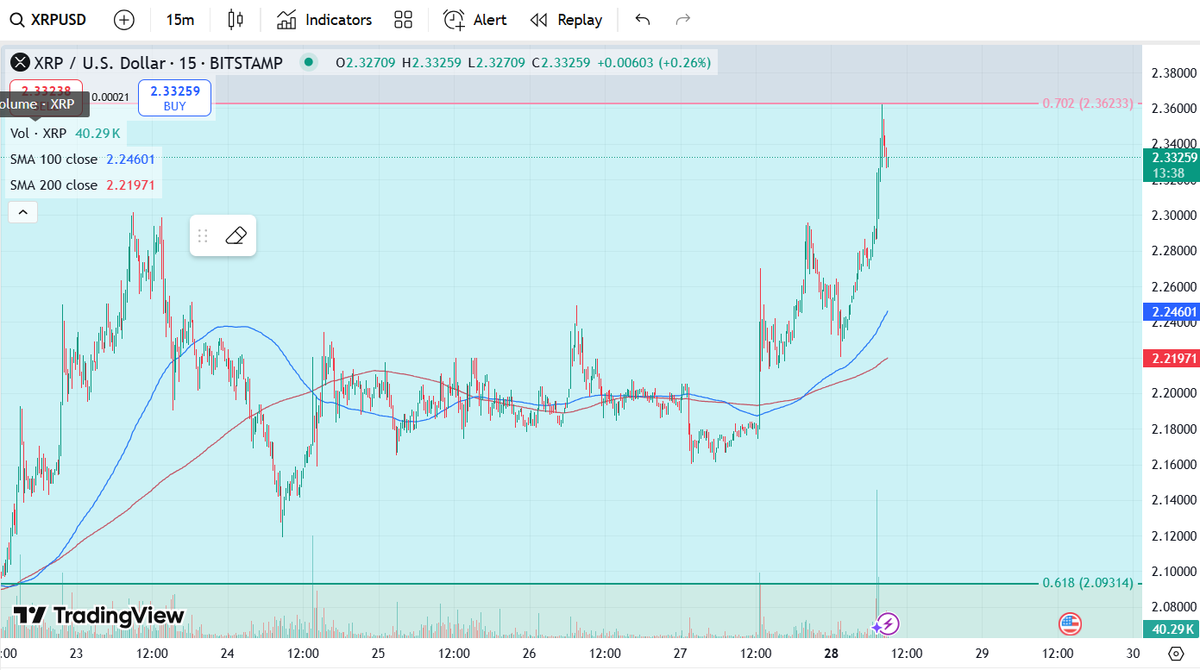The height and width of the screenshot is (670, 1200).
Task: Click the change +0.00603 (+0.26%) in header
Action: pyautogui.click(x=654, y=63)
